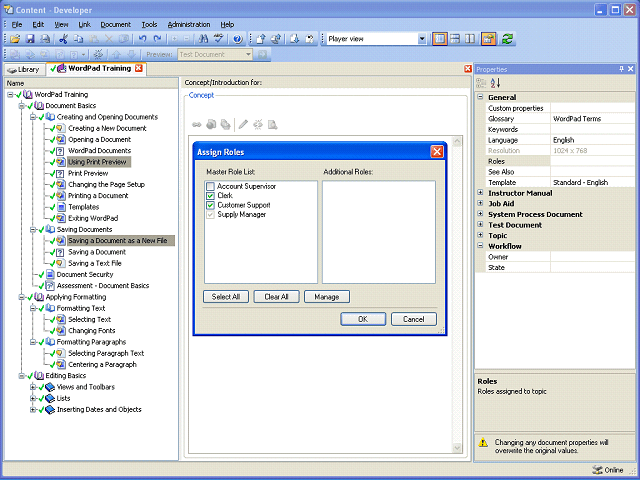Select Printing a Document in tree
640x480 pixels.
(98, 195)
